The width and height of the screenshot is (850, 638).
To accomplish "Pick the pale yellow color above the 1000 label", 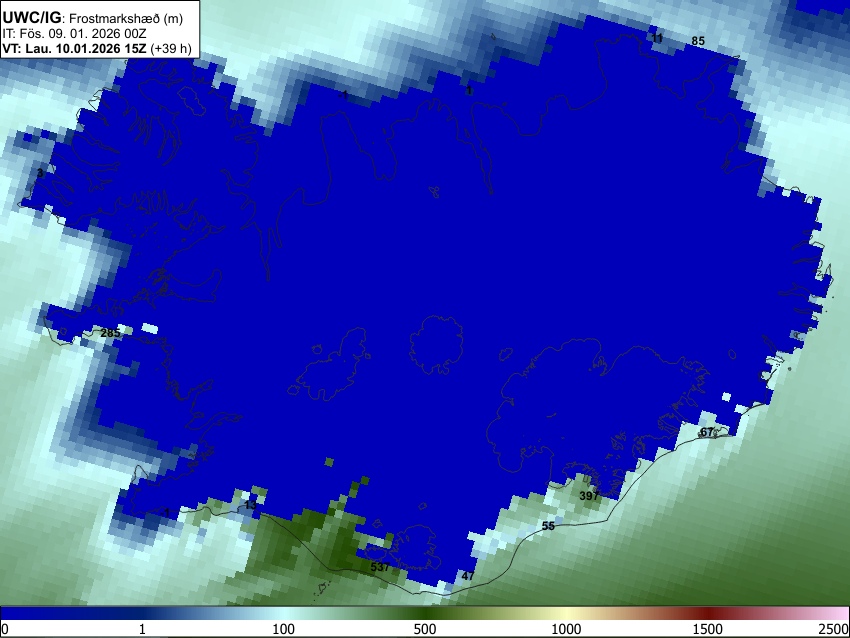I will [566, 614].
